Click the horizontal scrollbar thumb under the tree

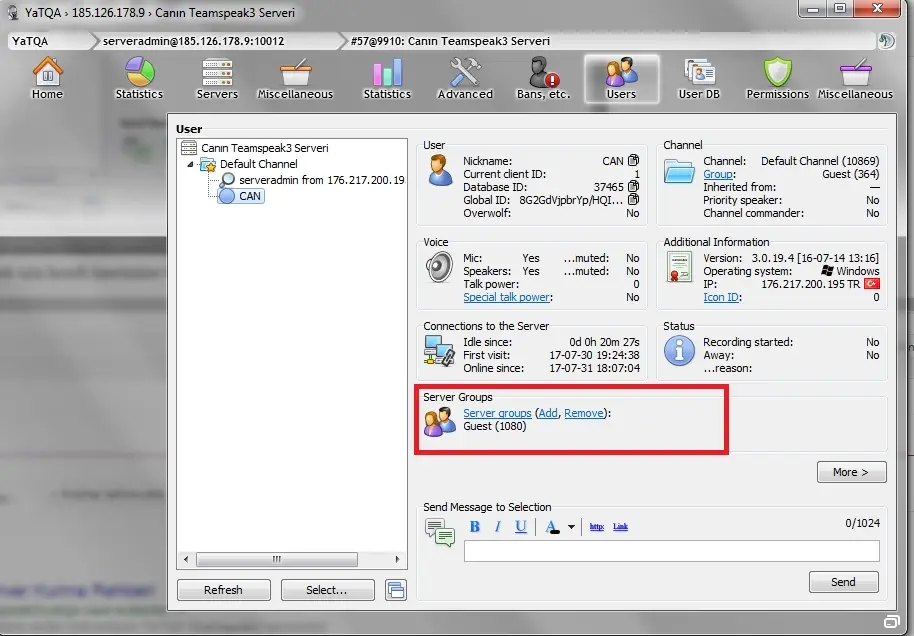pyautogui.click(x=277, y=560)
